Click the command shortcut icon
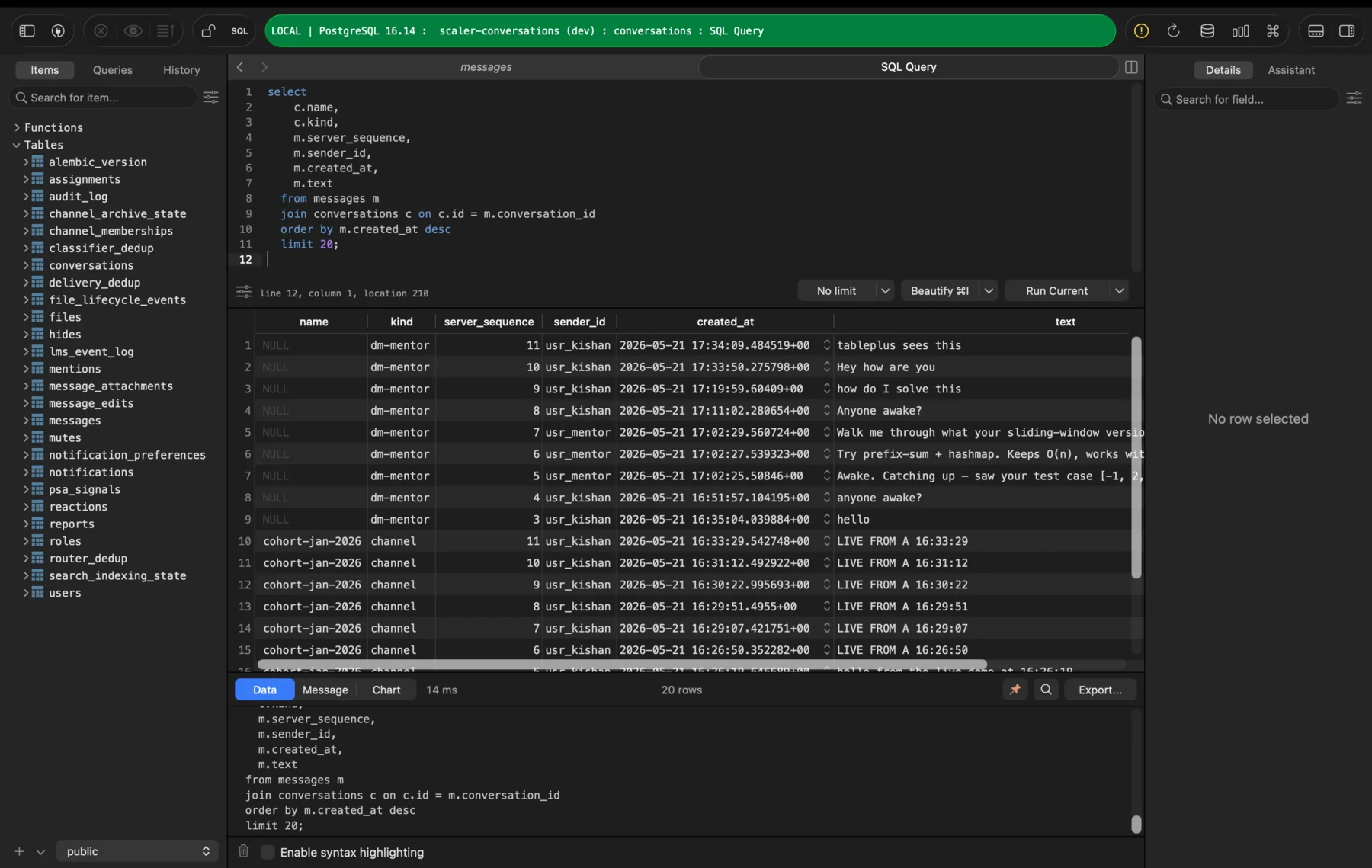1372x868 pixels. click(1273, 31)
